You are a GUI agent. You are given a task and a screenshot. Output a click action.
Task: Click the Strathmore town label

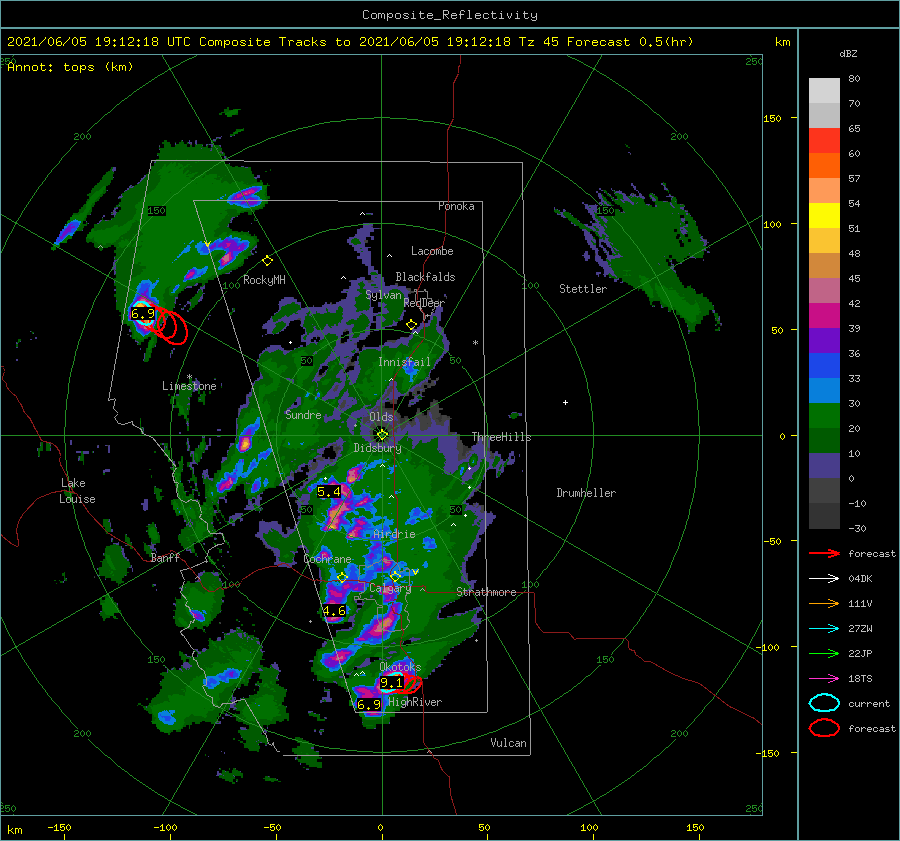pos(486,592)
